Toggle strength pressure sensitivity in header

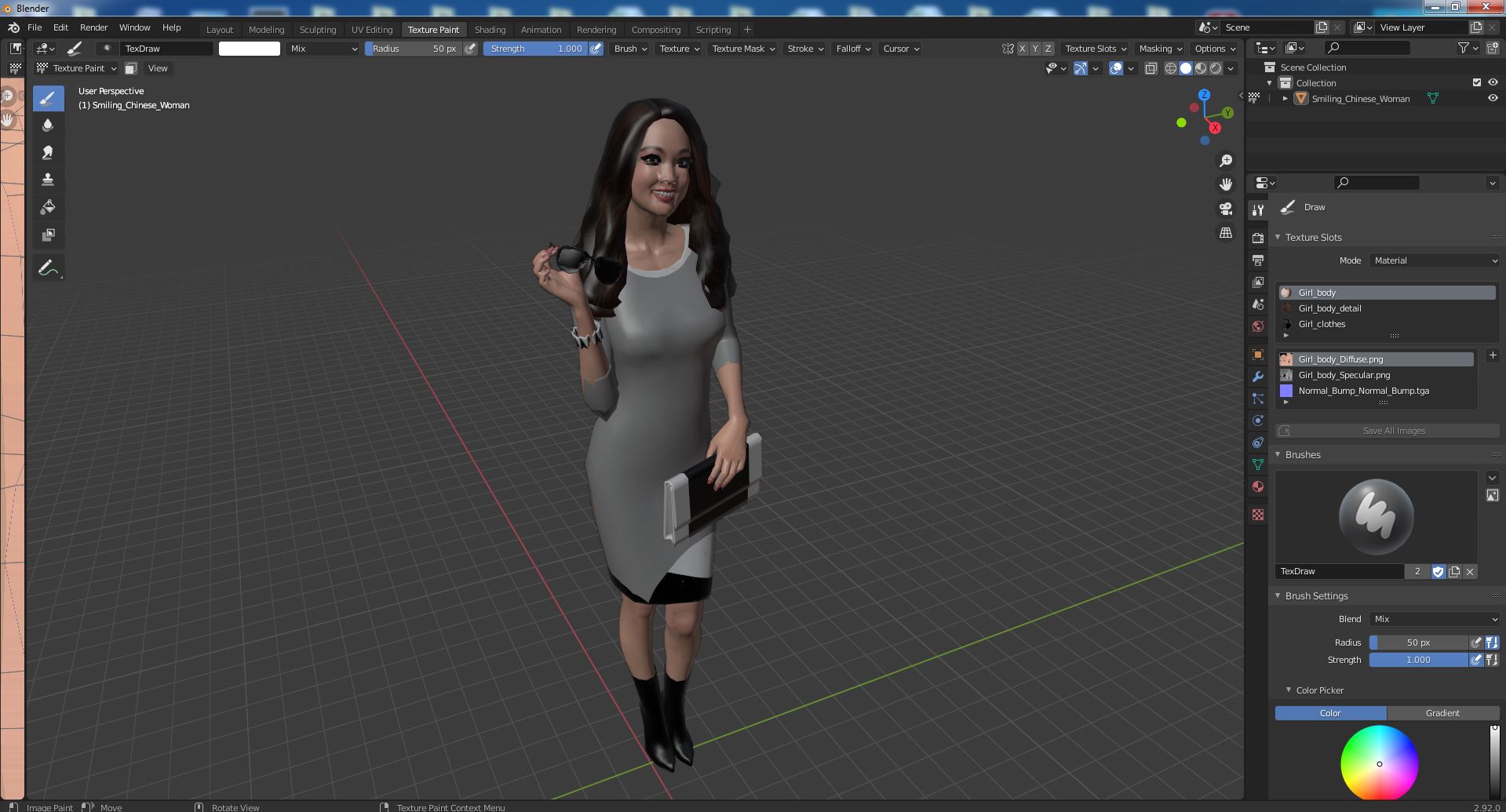click(596, 49)
